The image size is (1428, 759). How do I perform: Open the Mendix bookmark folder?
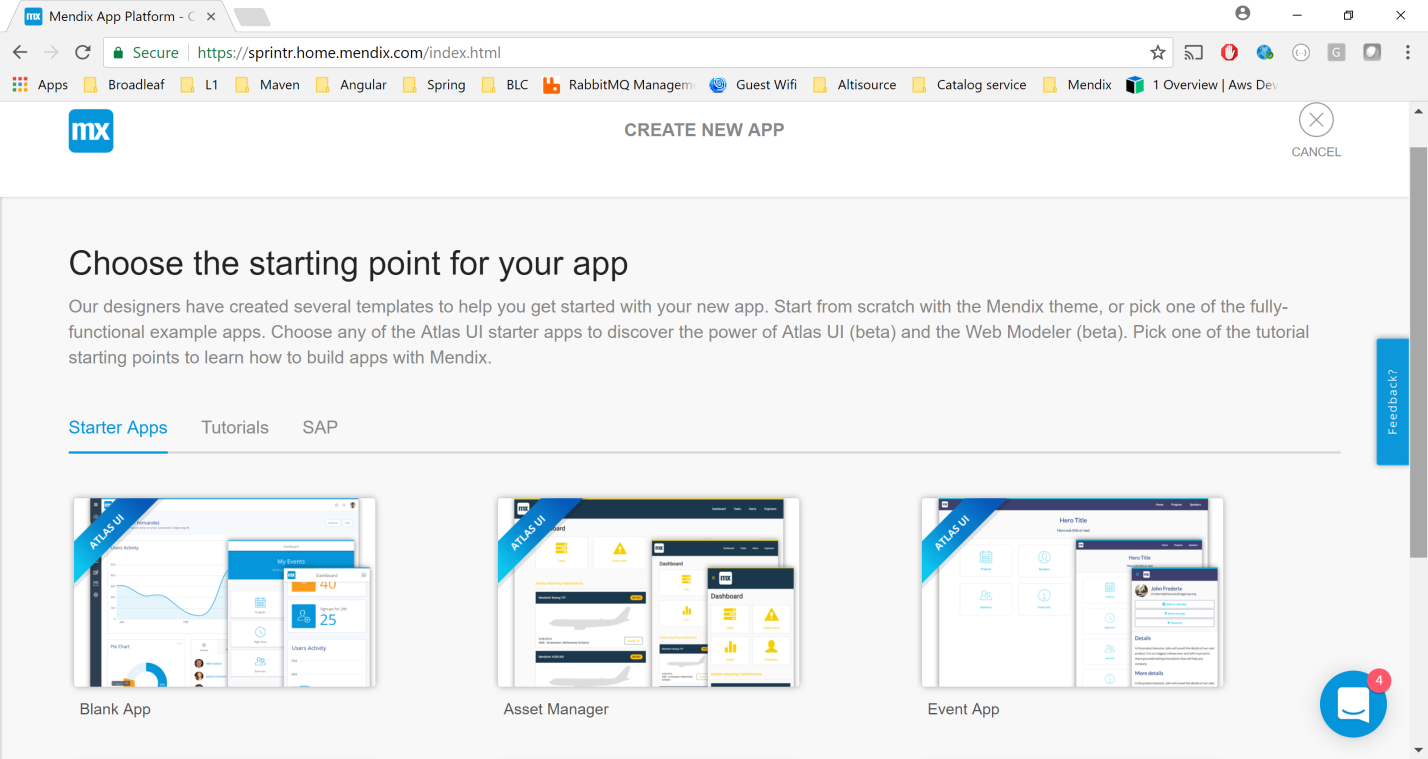pyautogui.click(x=1077, y=85)
